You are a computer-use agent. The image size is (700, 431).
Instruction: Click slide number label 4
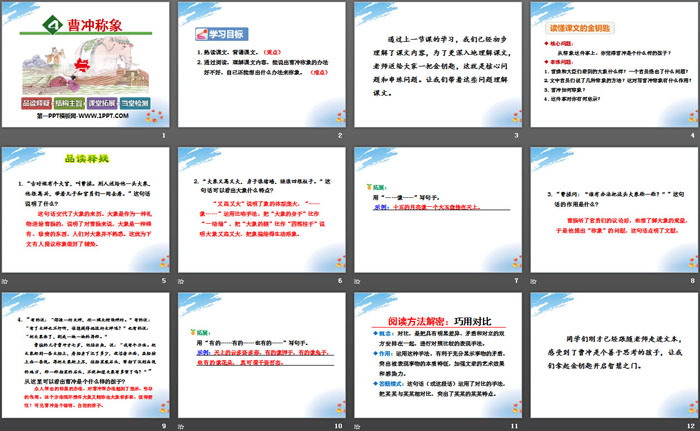(x=692, y=135)
